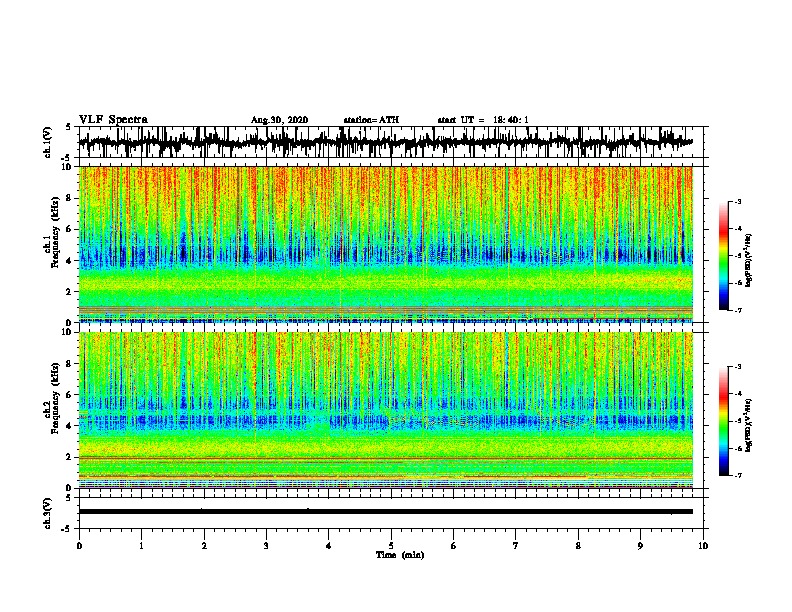Image resolution: width=792 pixels, height=612 pixels.
Task: Click time axis tick label "9"
Action: (x=640, y=546)
